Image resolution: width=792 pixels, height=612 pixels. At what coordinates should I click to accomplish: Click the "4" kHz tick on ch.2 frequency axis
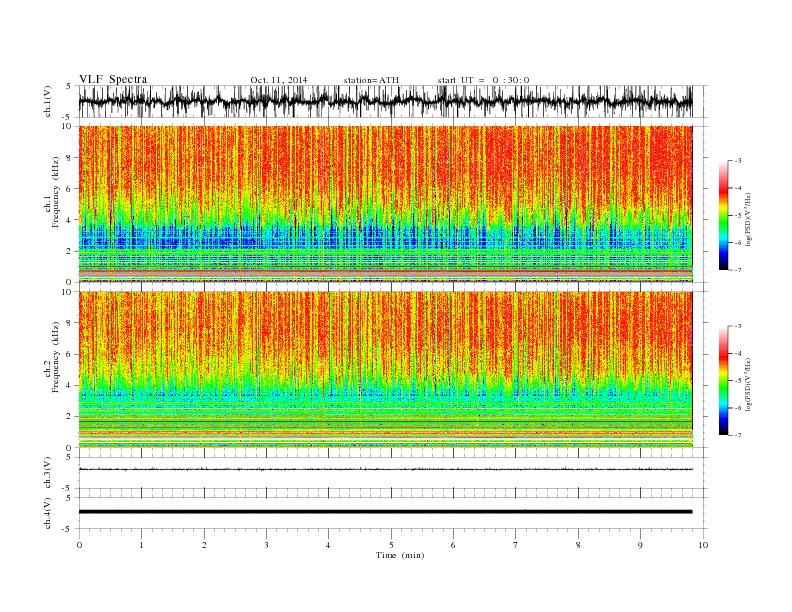pos(70,386)
